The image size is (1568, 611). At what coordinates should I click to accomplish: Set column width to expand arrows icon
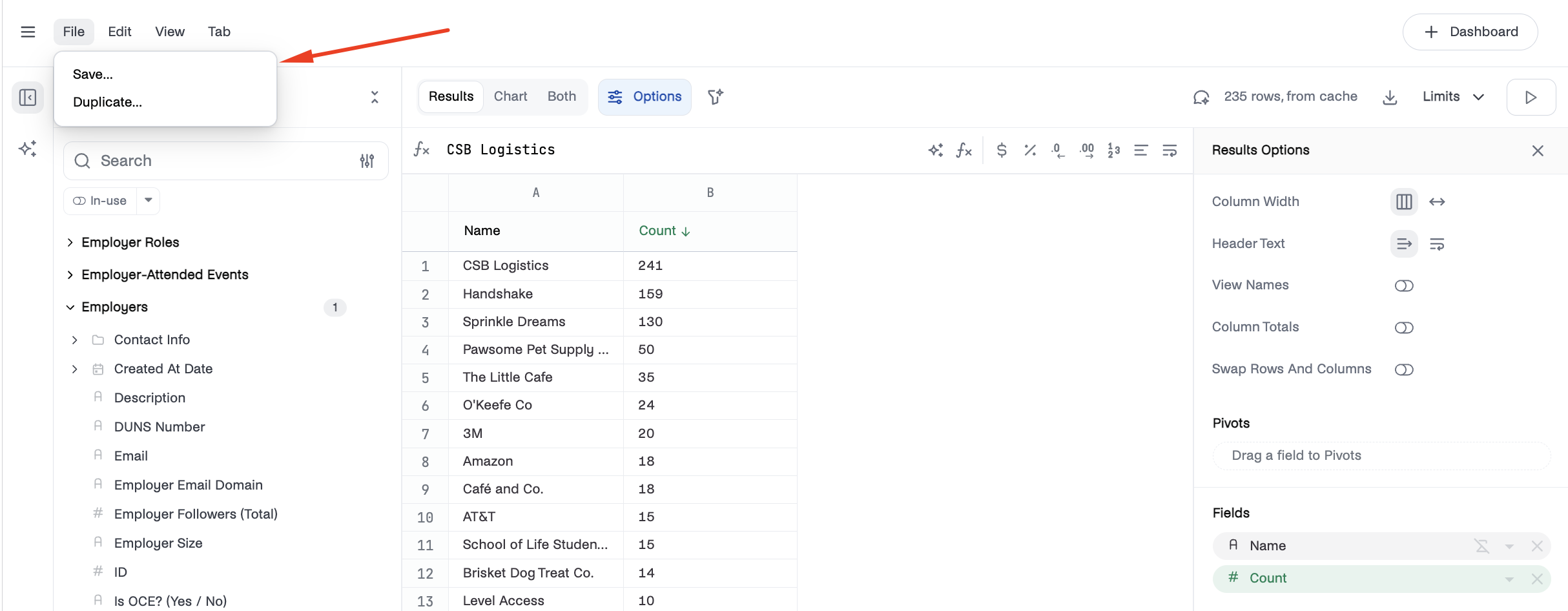tap(1437, 202)
